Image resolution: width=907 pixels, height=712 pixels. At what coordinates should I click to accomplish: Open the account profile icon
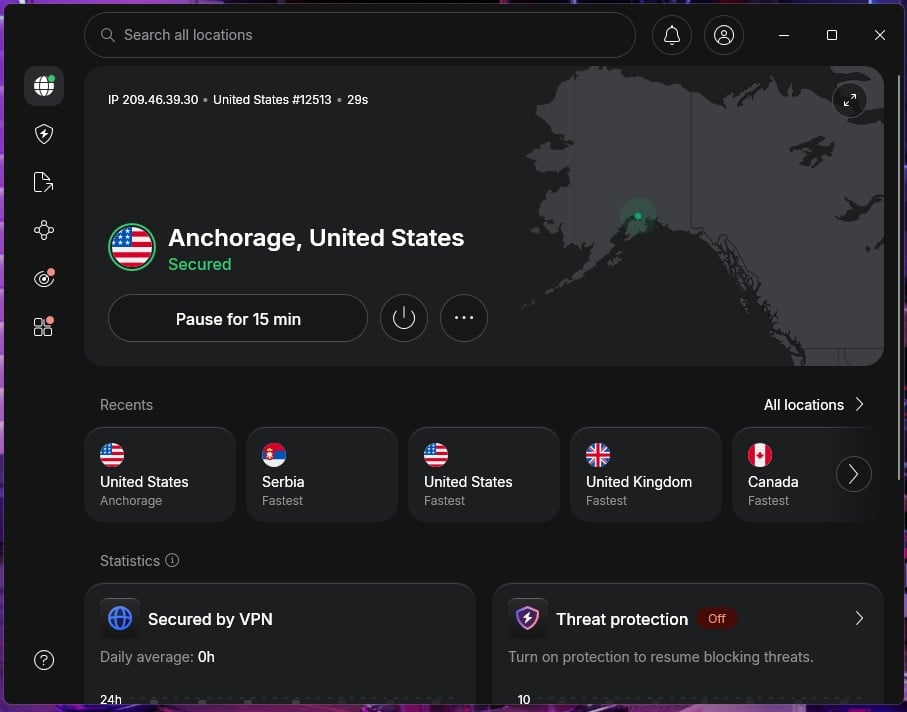(724, 35)
